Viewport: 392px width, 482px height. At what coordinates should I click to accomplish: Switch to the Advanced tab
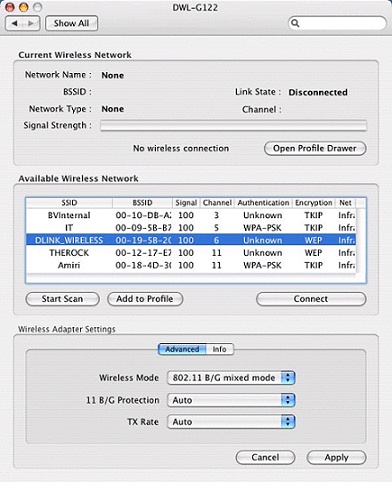[x=182, y=349]
